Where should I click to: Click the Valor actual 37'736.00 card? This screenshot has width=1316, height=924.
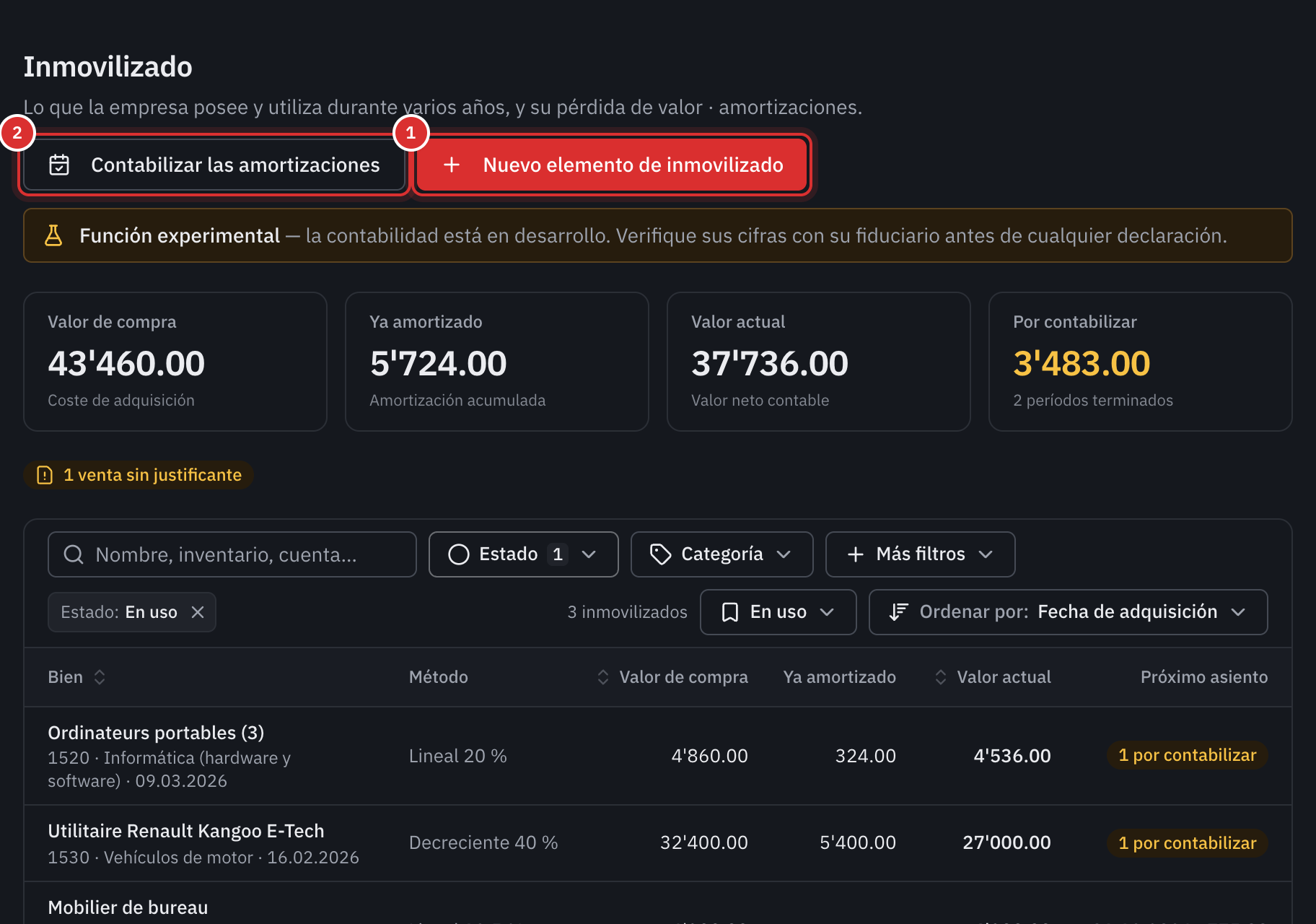pos(819,362)
